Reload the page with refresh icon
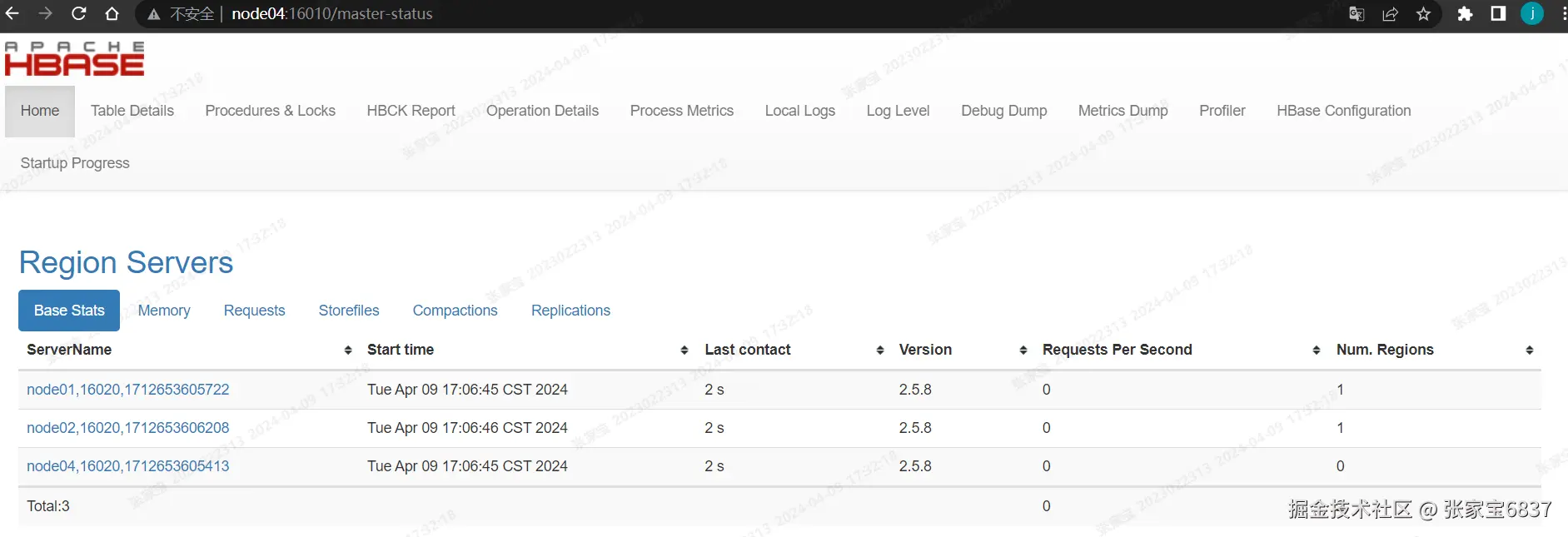This screenshot has width=1568, height=537. tap(78, 13)
